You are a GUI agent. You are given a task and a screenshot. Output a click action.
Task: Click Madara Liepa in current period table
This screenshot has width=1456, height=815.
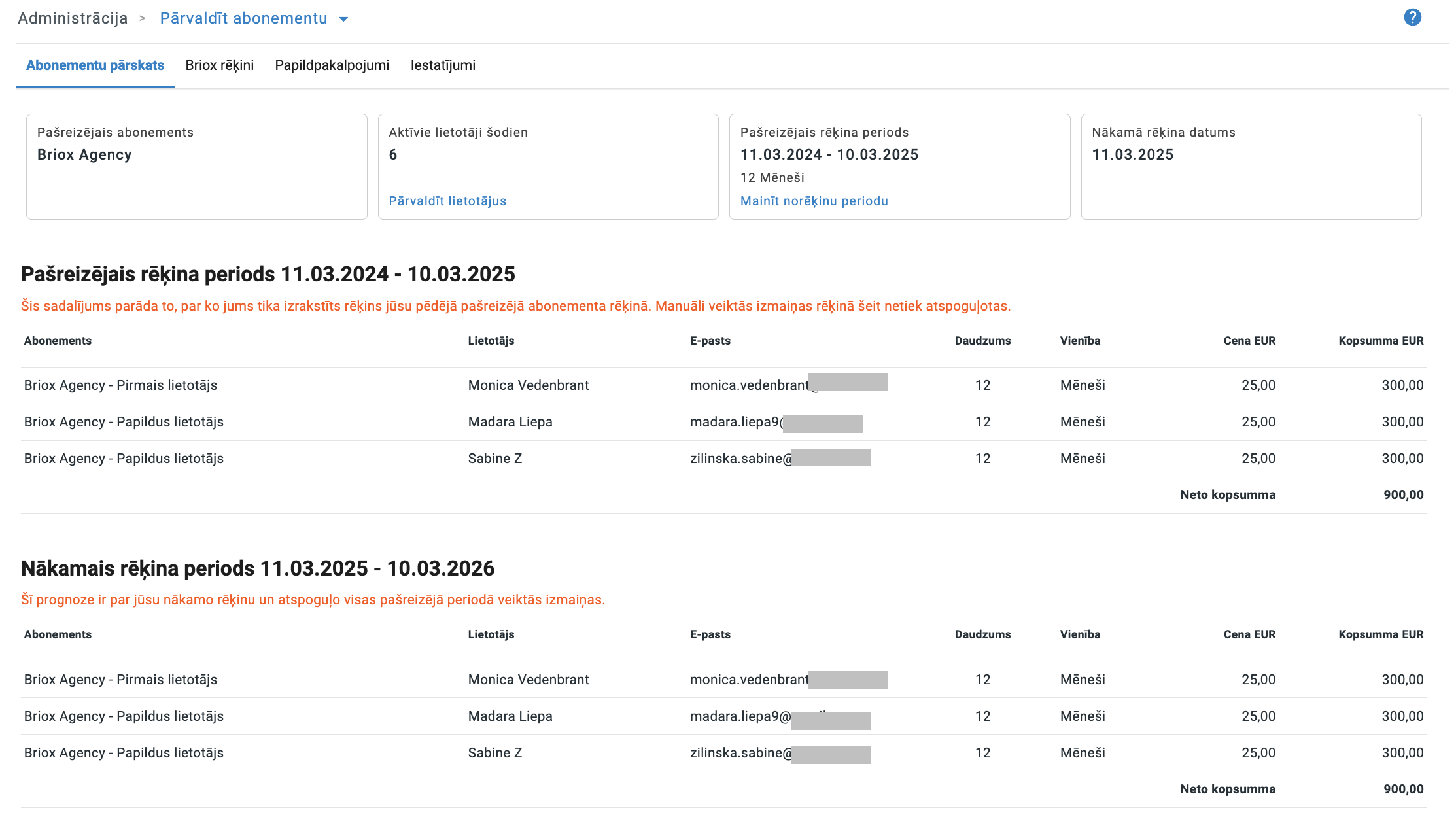[510, 422]
